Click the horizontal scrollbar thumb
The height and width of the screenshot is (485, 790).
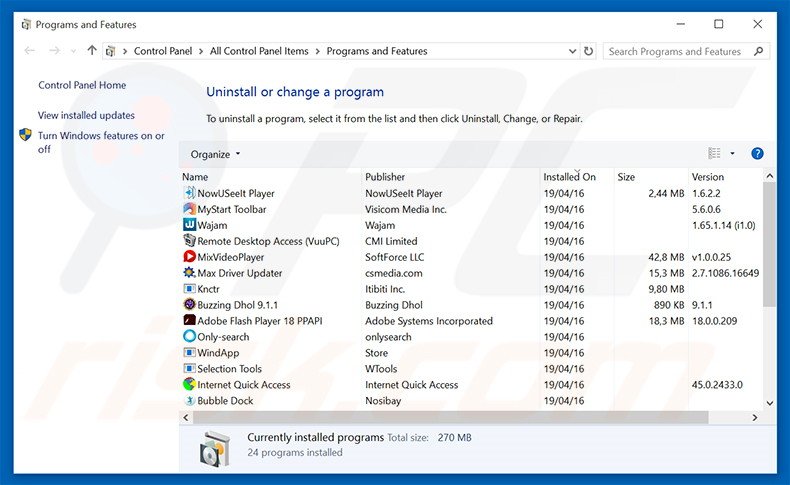tap(450, 418)
